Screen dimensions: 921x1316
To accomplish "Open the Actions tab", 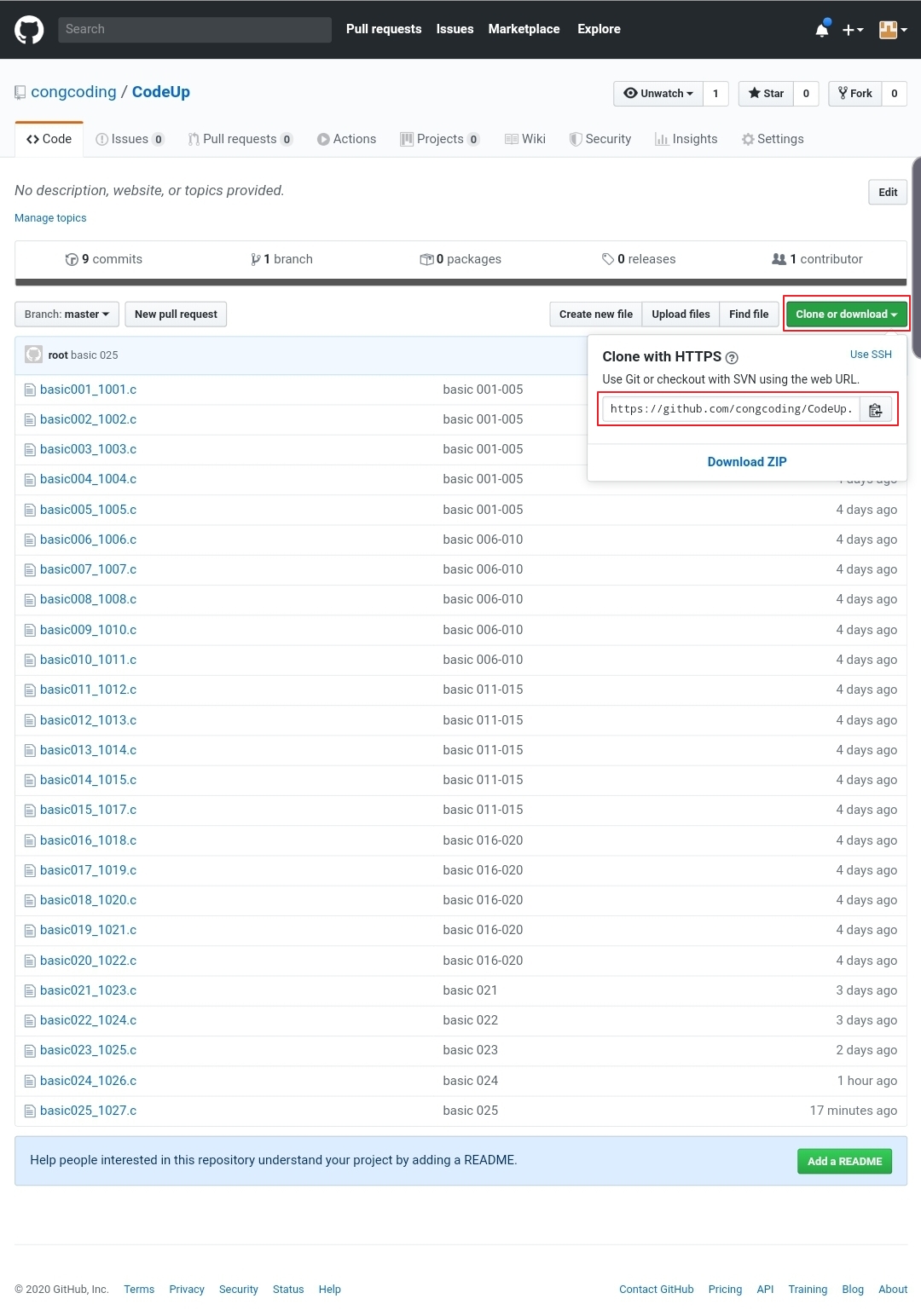I will pyautogui.click(x=346, y=139).
